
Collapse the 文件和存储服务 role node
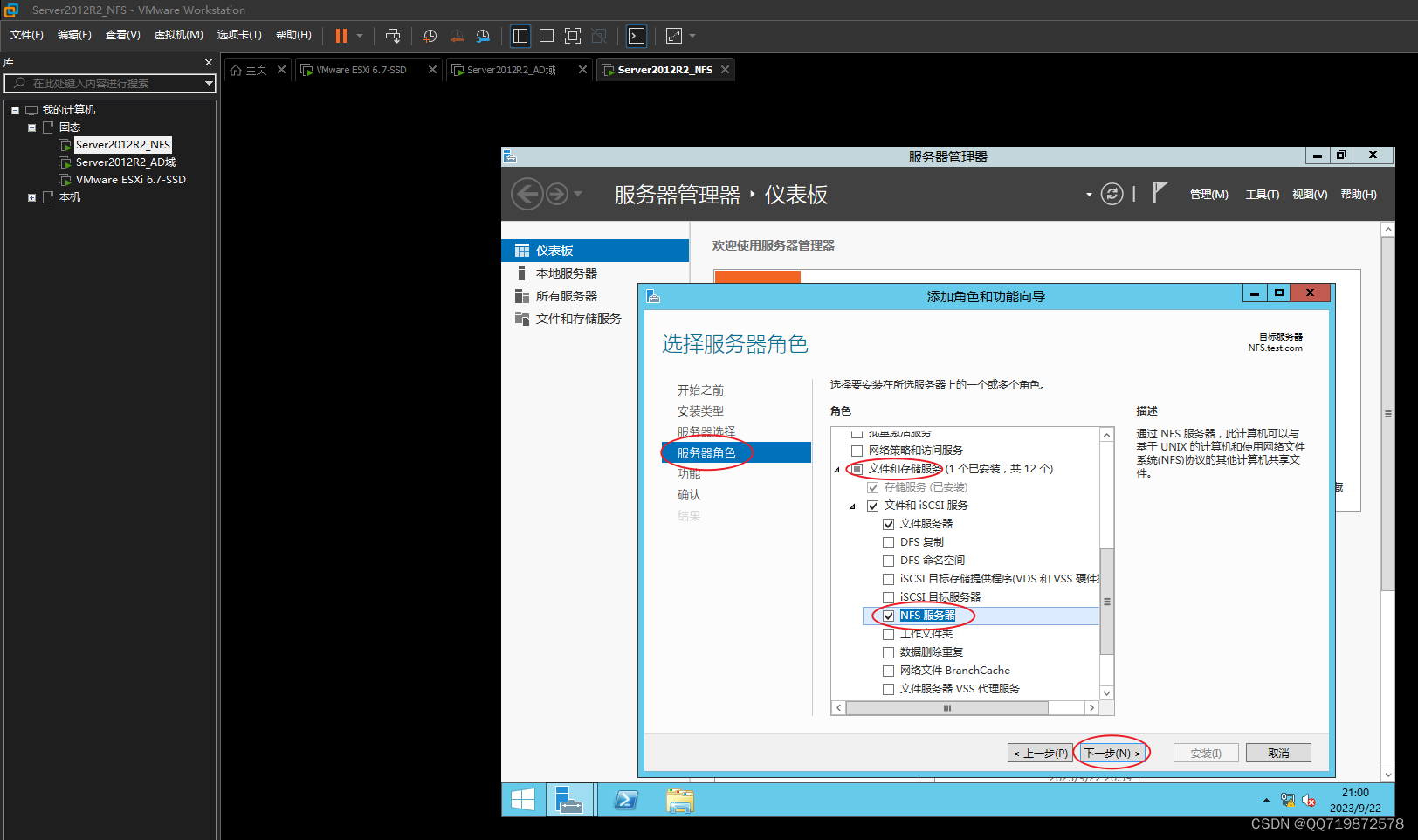(836, 470)
